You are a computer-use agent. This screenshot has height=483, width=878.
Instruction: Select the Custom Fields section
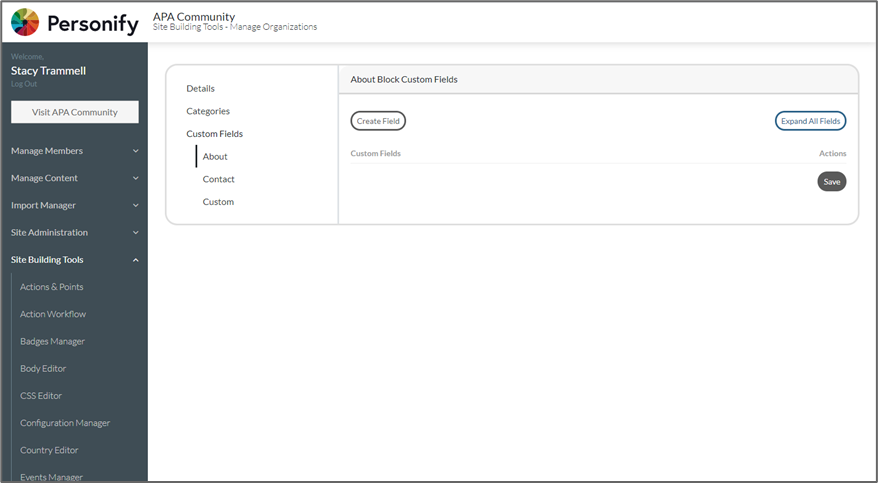coord(214,134)
